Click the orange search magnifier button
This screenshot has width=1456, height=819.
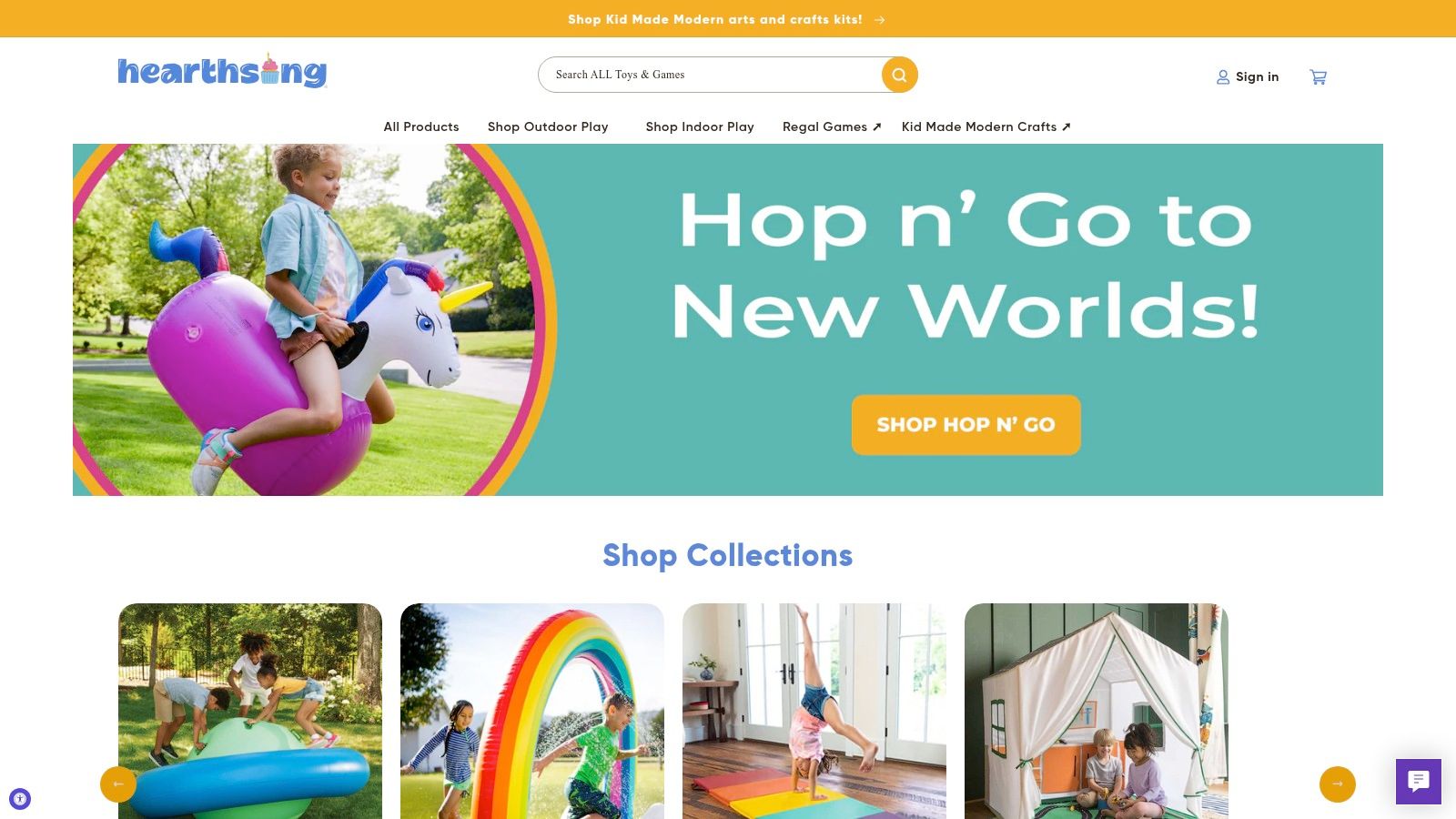(x=899, y=75)
